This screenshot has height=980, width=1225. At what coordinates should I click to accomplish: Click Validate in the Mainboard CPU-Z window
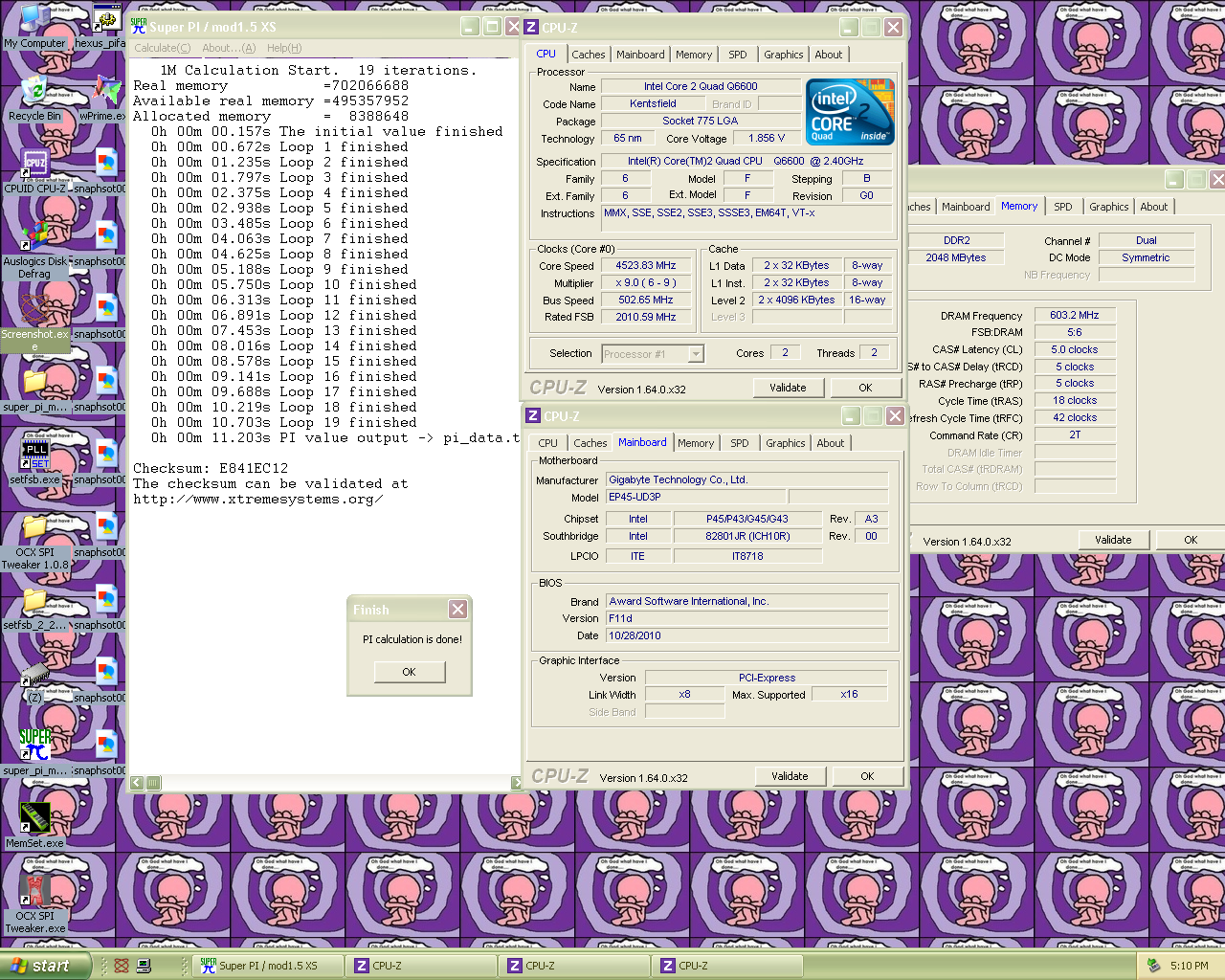point(790,776)
